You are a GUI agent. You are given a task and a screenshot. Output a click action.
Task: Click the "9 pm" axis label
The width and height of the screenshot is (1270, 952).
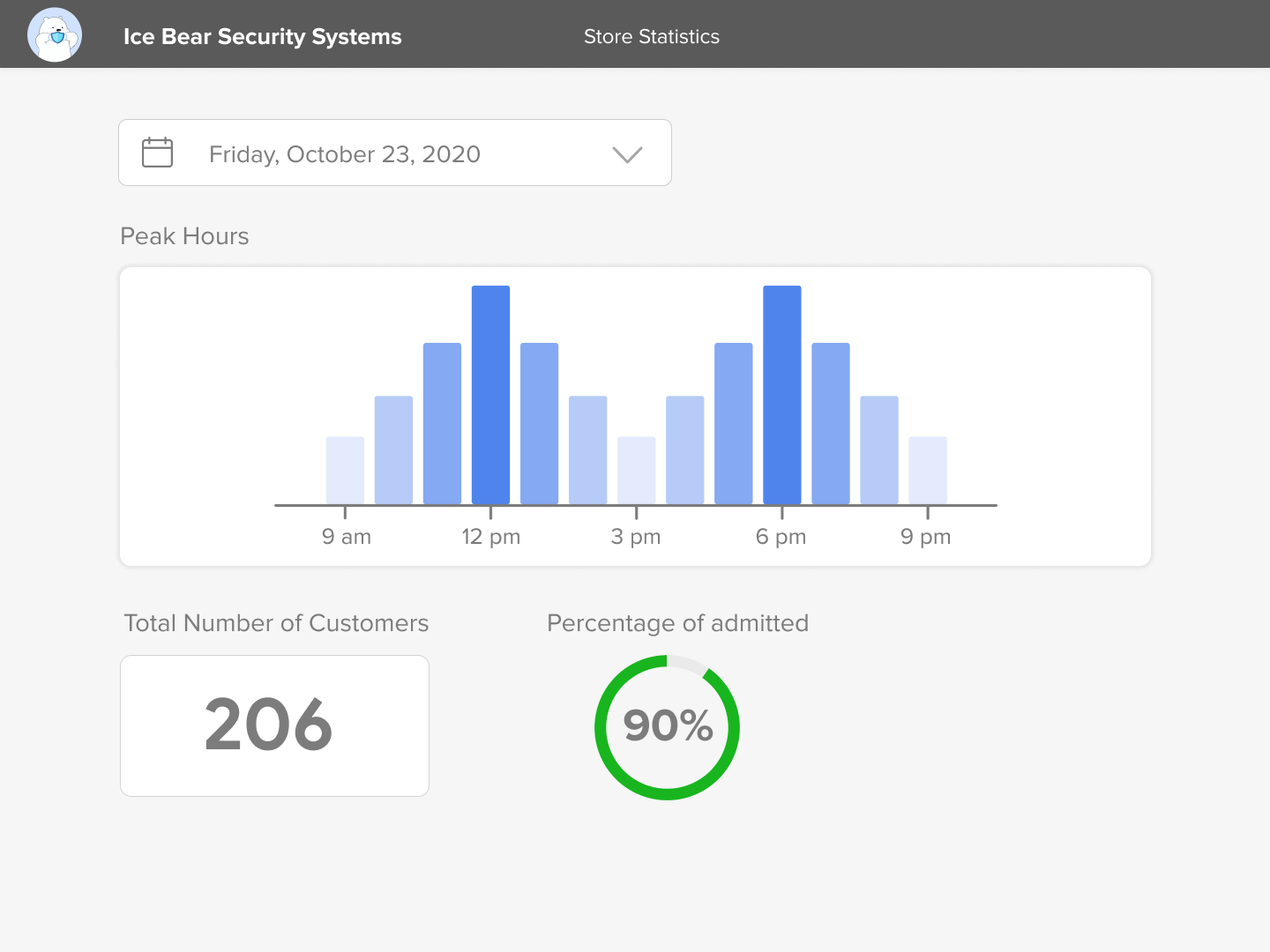(926, 537)
